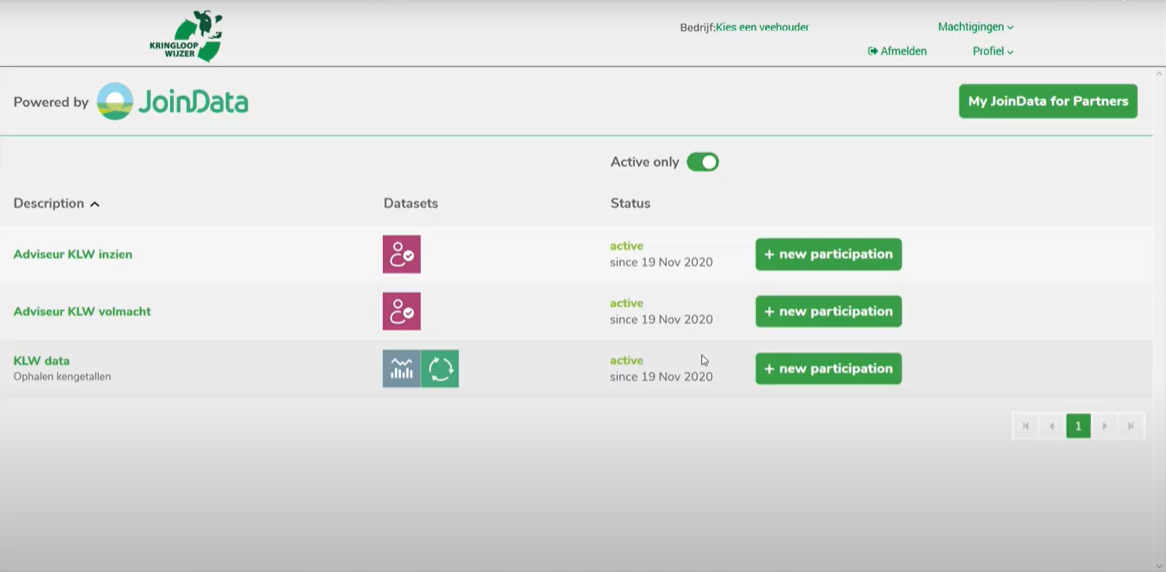Image resolution: width=1166 pixels, height=572 pixels.
Task: Click the 'Ophalen kengetallen' subtitle
Action: tap(62, 377)
